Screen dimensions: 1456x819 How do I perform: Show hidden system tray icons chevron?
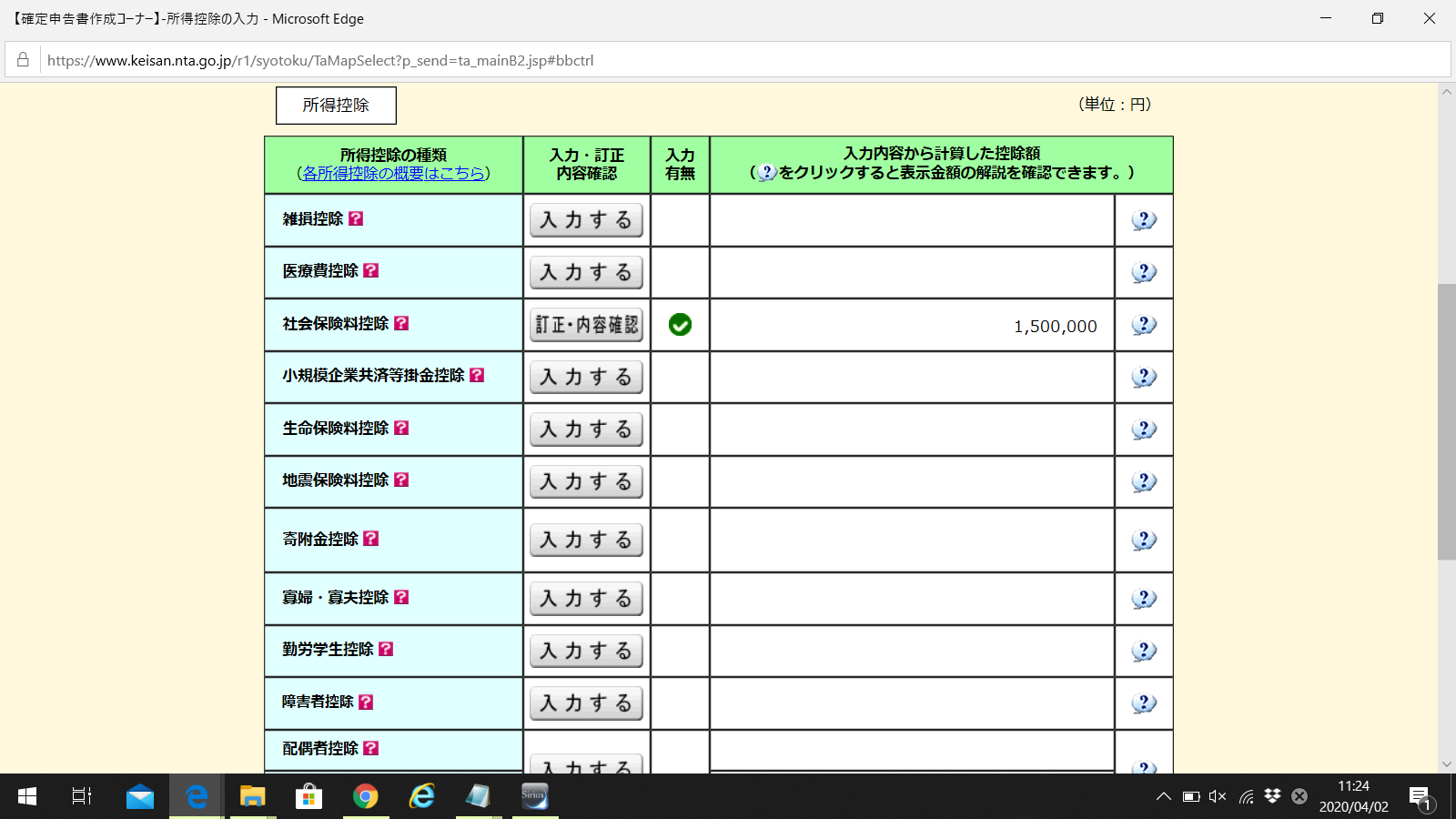pos(1163,797)
